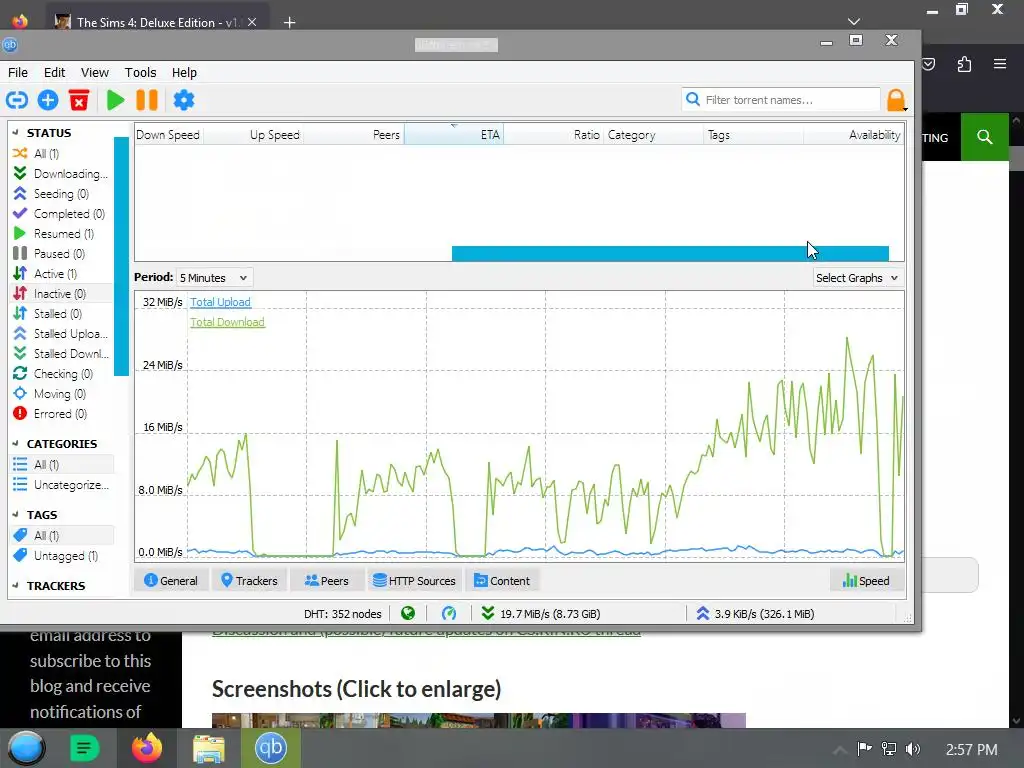Screen dimensions: 1024x768
Task: Click the green globe connection status icon
Action: (408, 613)
